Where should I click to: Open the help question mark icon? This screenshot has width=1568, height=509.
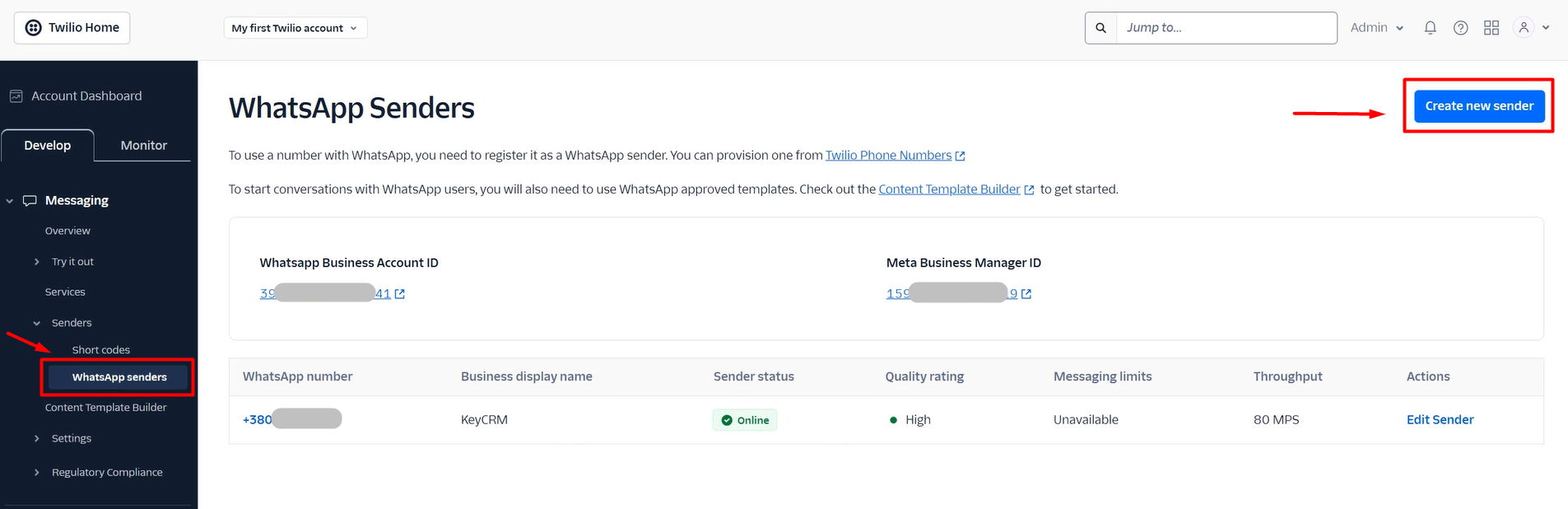coord(1461,28)
